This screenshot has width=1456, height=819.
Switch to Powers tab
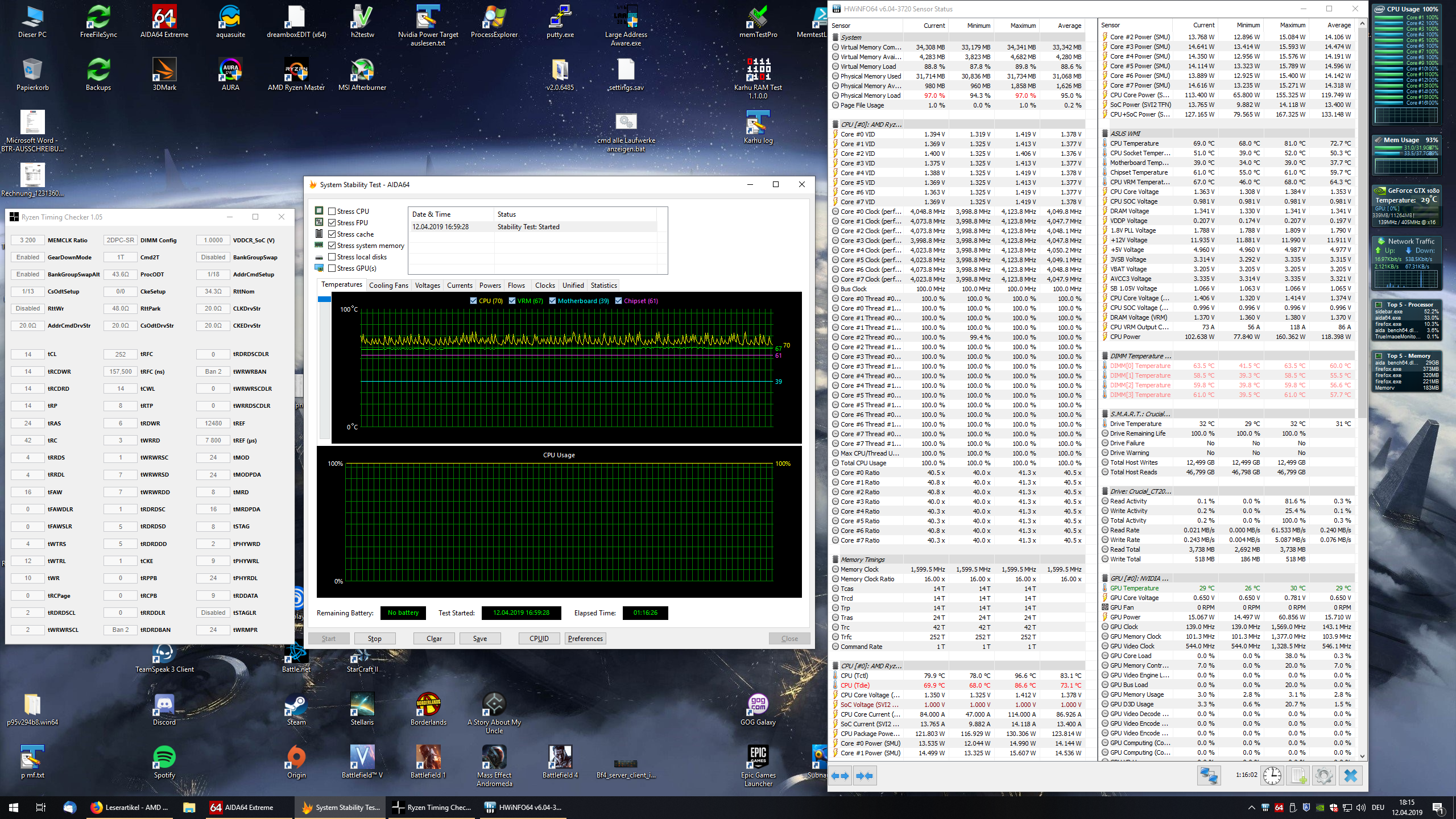(x=490, y=286)
